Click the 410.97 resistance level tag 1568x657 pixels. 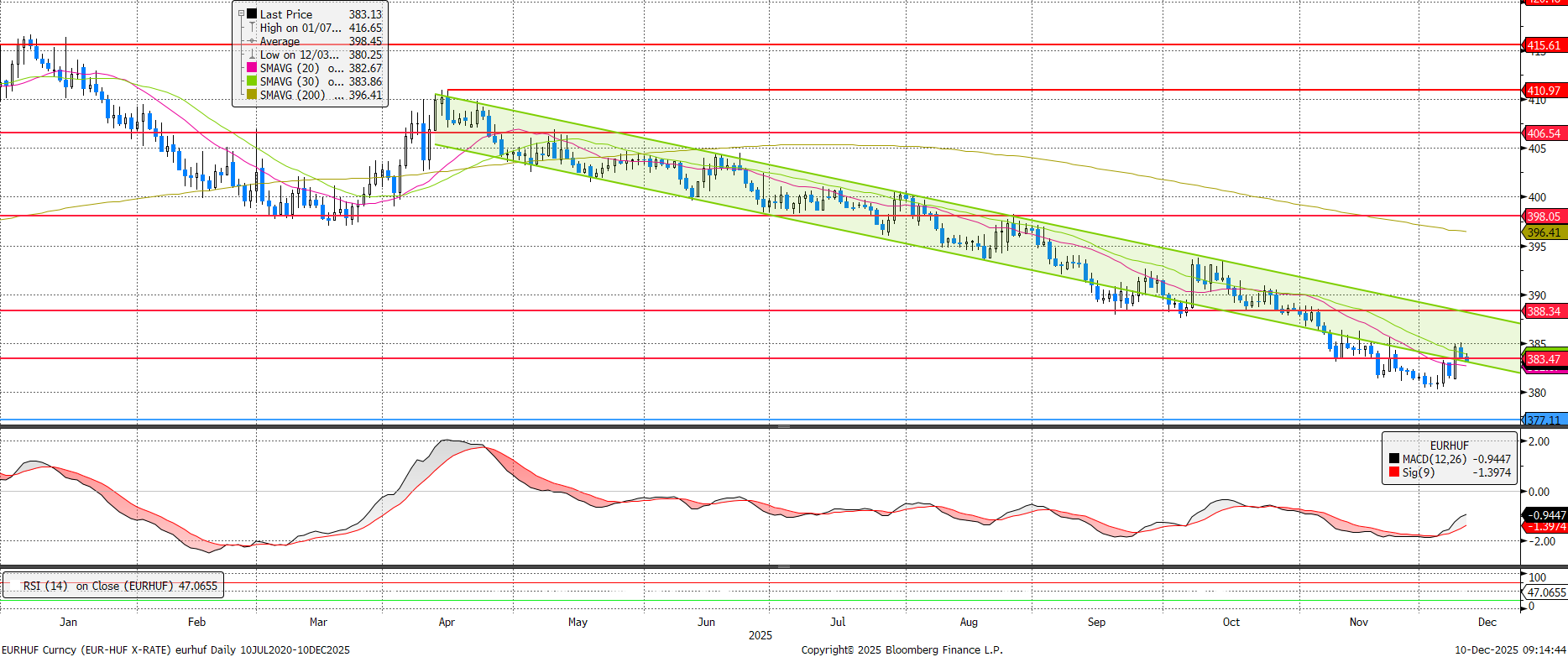pos(1544,91)
